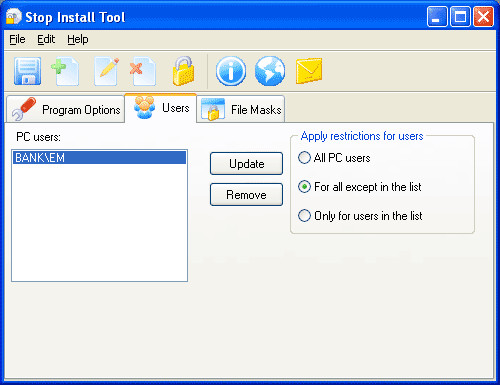Select Only for users in the list
The image size is (500, 385).
point(360,216)
